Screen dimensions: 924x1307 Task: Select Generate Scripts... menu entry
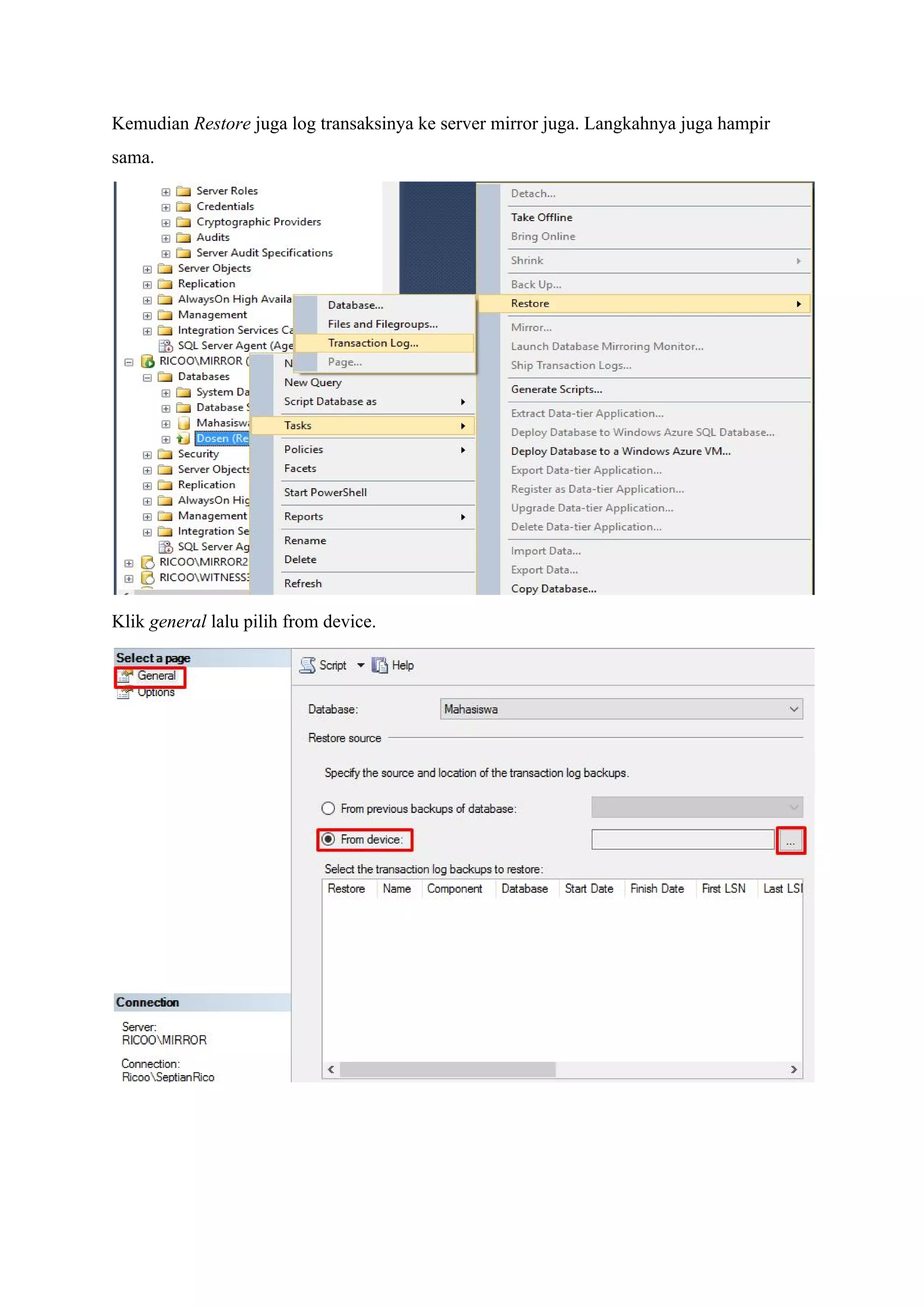click(x=556, y=389)
